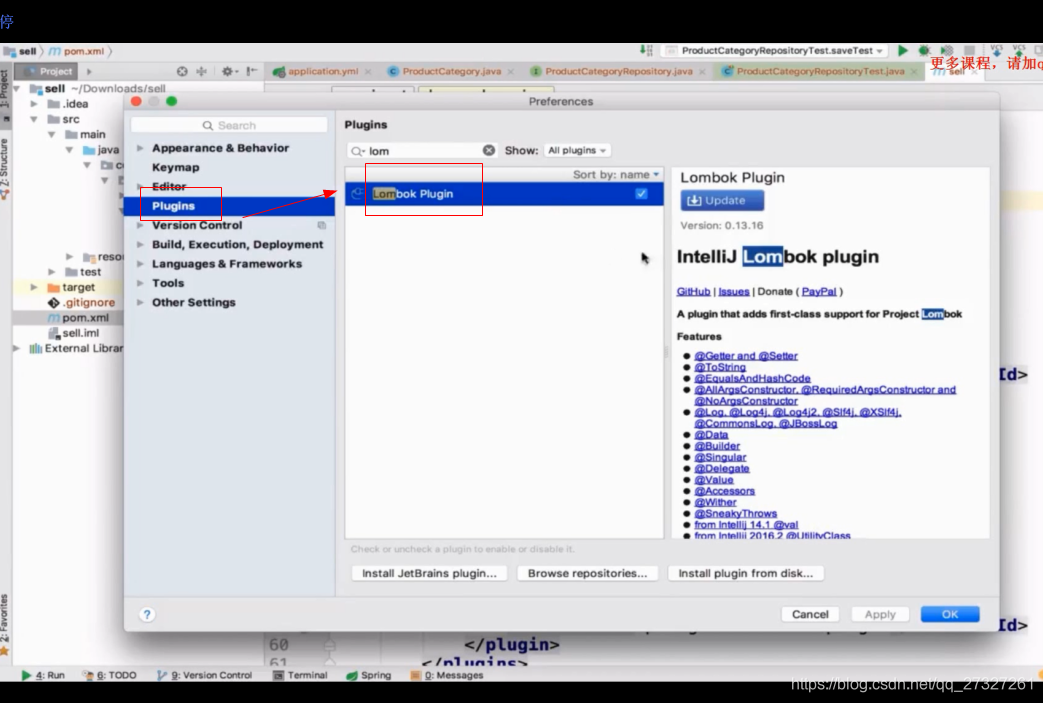Expand Languages & Frameworks settings
The width and height of the screenshot is (1043, 703).
pos(140,263)
